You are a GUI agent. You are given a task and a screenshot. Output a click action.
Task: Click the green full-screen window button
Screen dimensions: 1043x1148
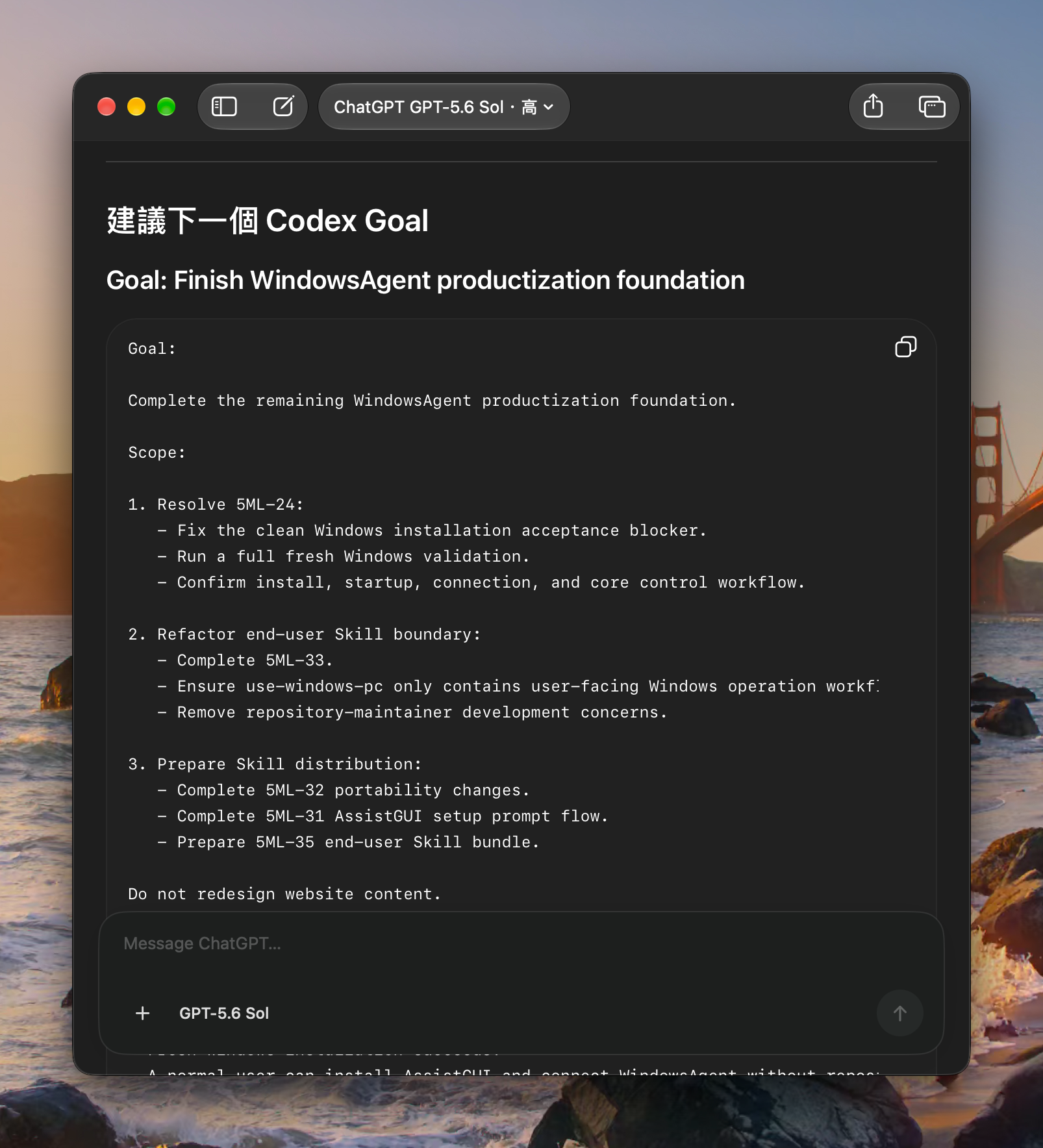(x=166, y=106)
